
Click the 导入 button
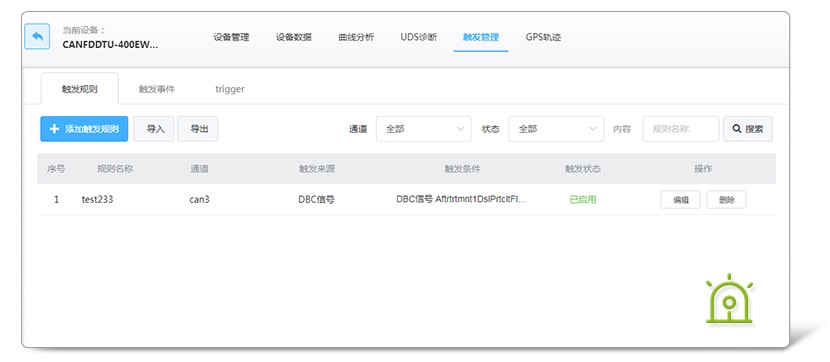(154, 129)
